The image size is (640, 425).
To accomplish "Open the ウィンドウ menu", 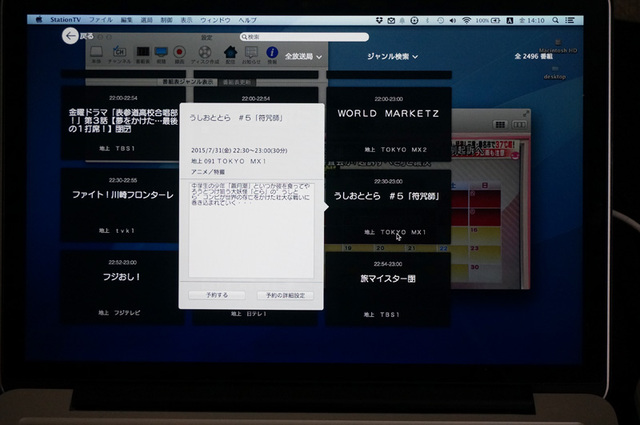I will pyautogui.click(x=215, y=20).
